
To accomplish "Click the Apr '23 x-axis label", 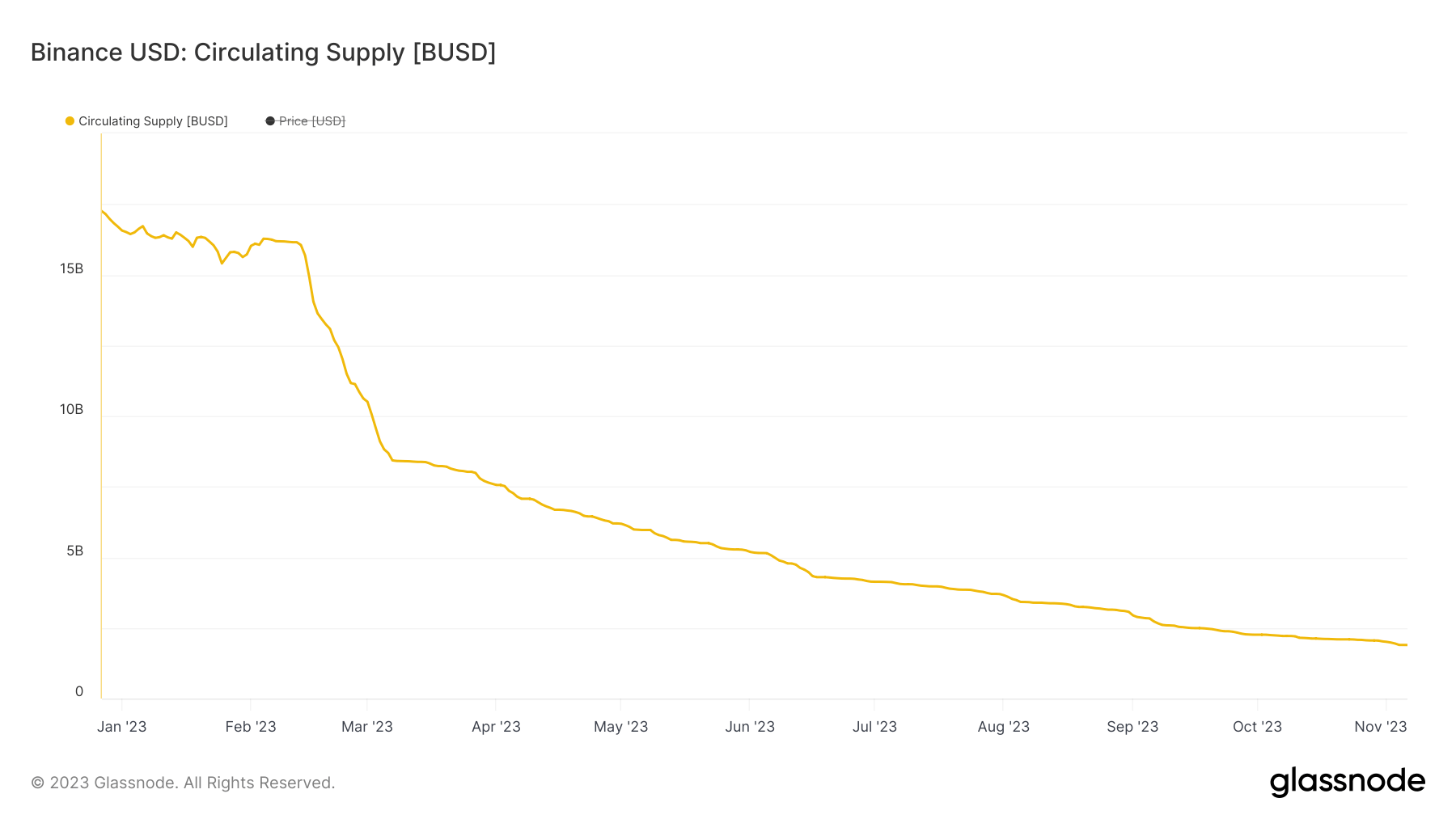I will point(496,727).
